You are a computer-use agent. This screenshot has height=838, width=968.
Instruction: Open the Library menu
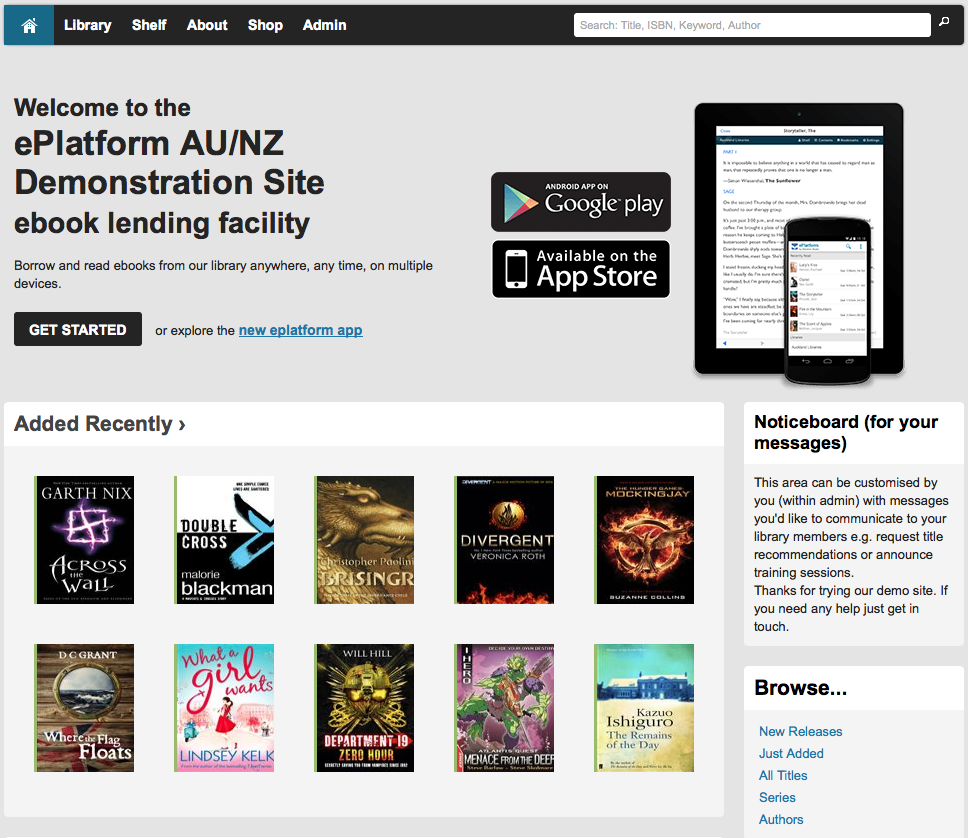pos(88,25)
